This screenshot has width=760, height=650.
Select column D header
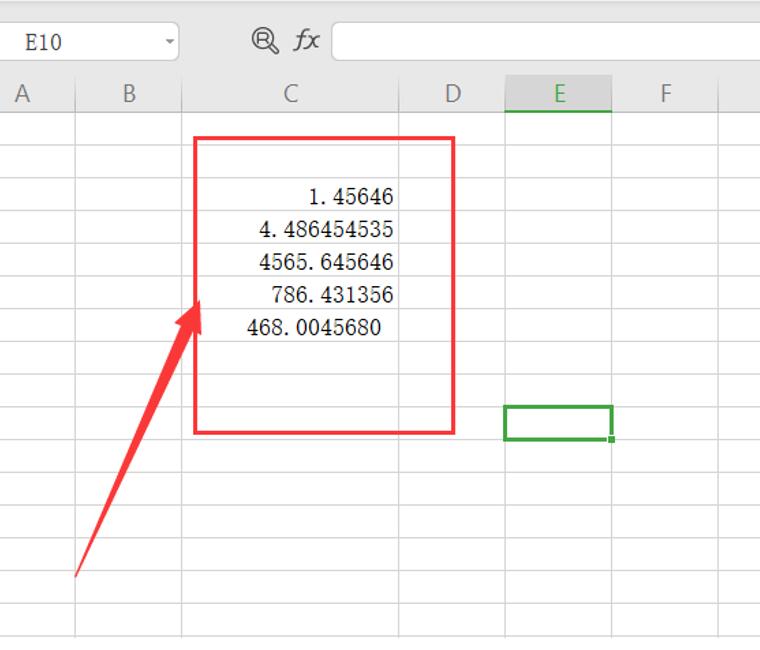(x=452, y=94)
